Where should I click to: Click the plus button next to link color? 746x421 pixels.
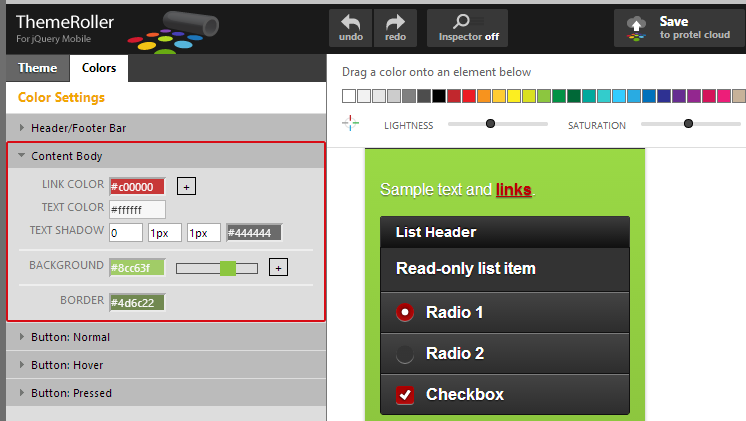point(186,186)
